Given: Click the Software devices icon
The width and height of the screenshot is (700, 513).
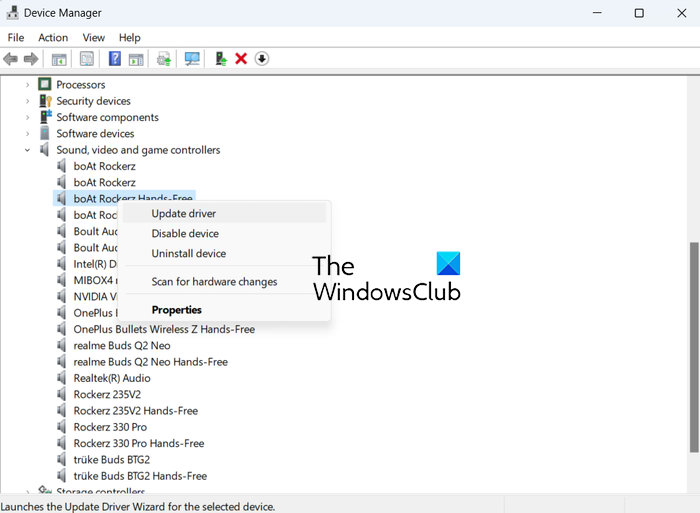Looking at the screenshot, I should click(45, 133).
